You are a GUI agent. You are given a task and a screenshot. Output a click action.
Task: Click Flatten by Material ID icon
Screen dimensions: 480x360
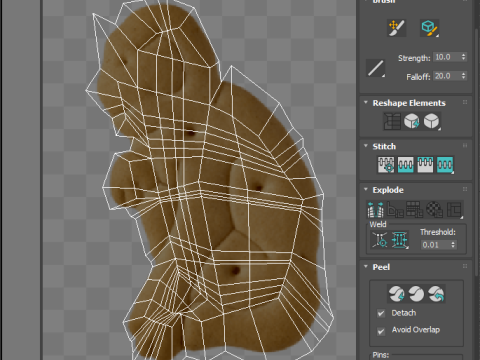coord(434,209)
